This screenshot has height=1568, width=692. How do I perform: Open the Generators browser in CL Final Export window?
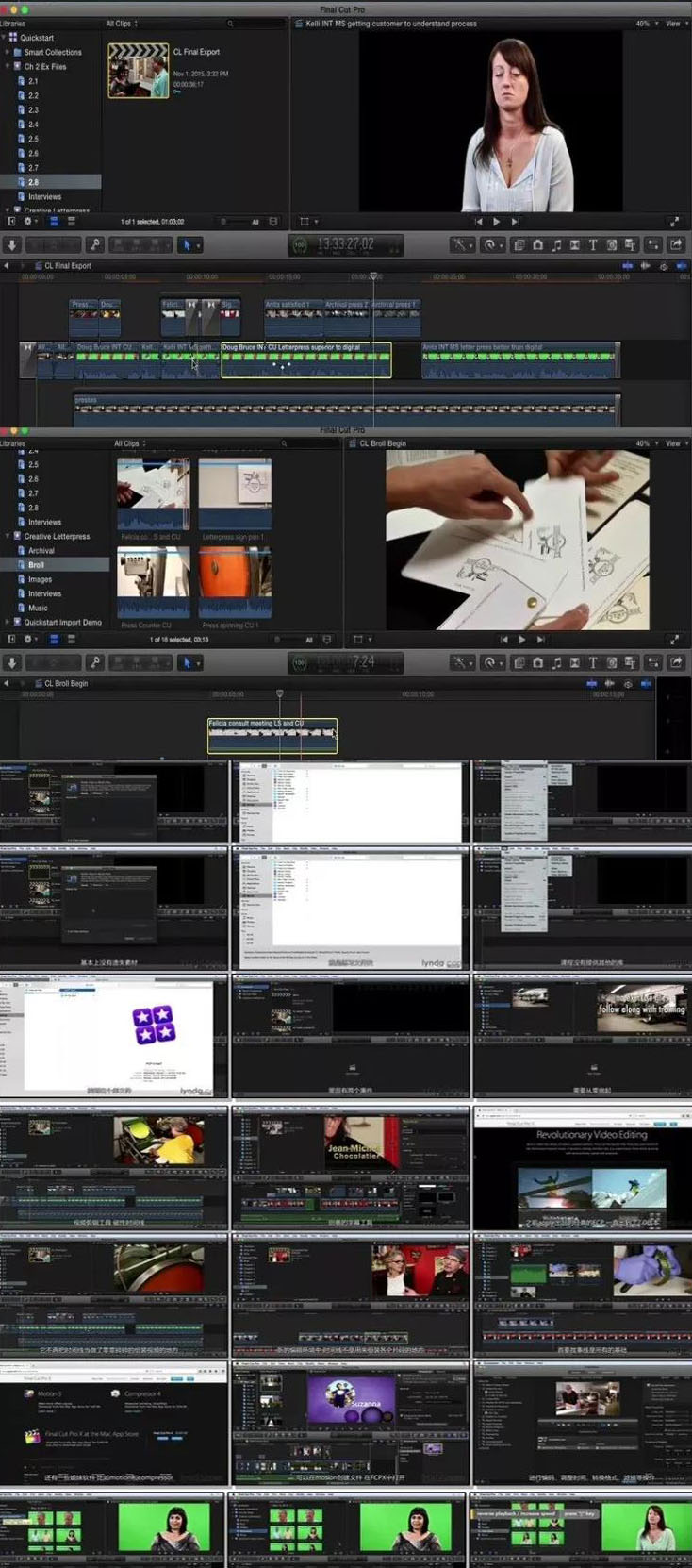(611, 244)
